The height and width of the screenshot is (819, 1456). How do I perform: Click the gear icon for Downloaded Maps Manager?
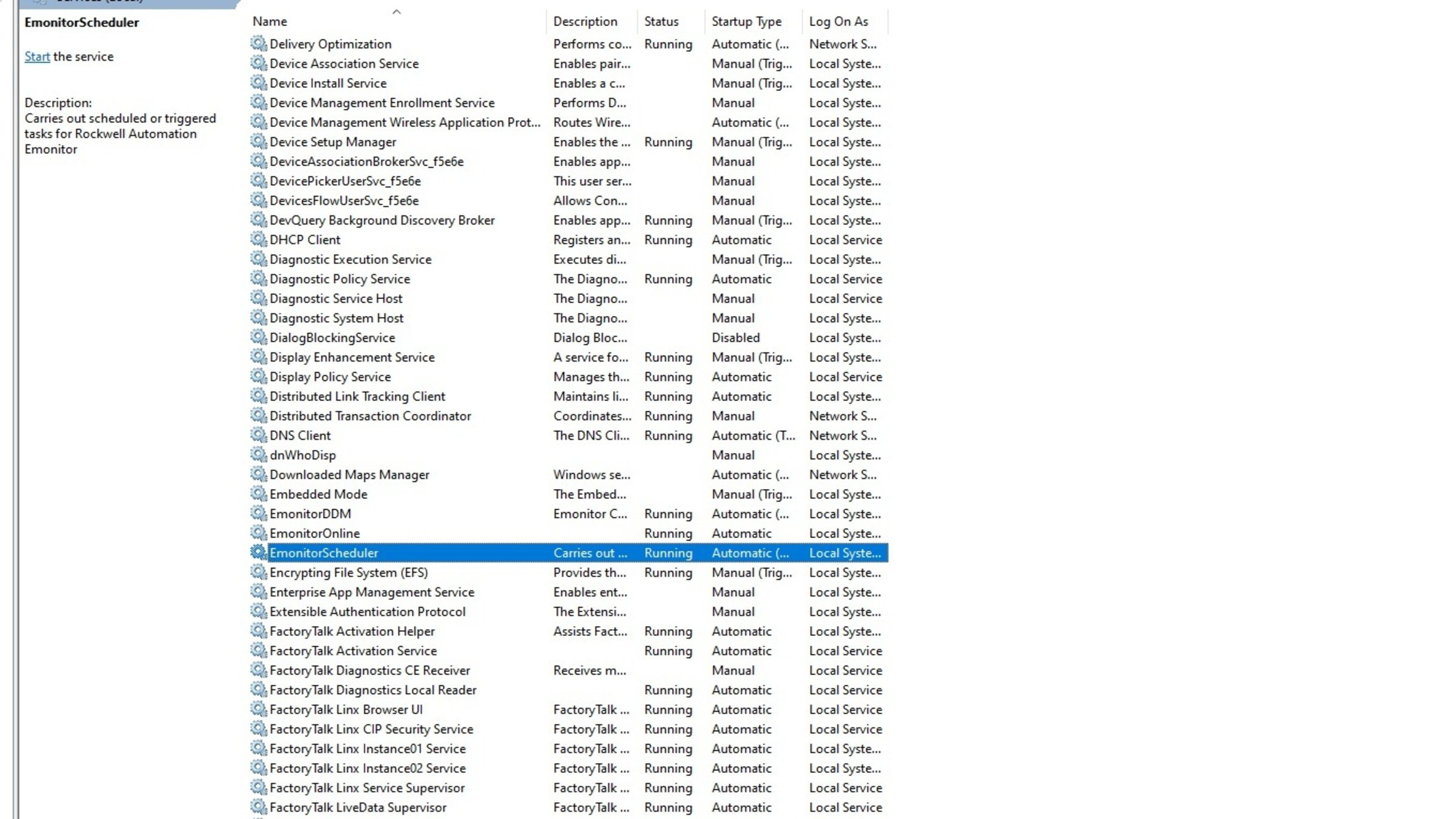pyautogui.click(x=258, y=474)
